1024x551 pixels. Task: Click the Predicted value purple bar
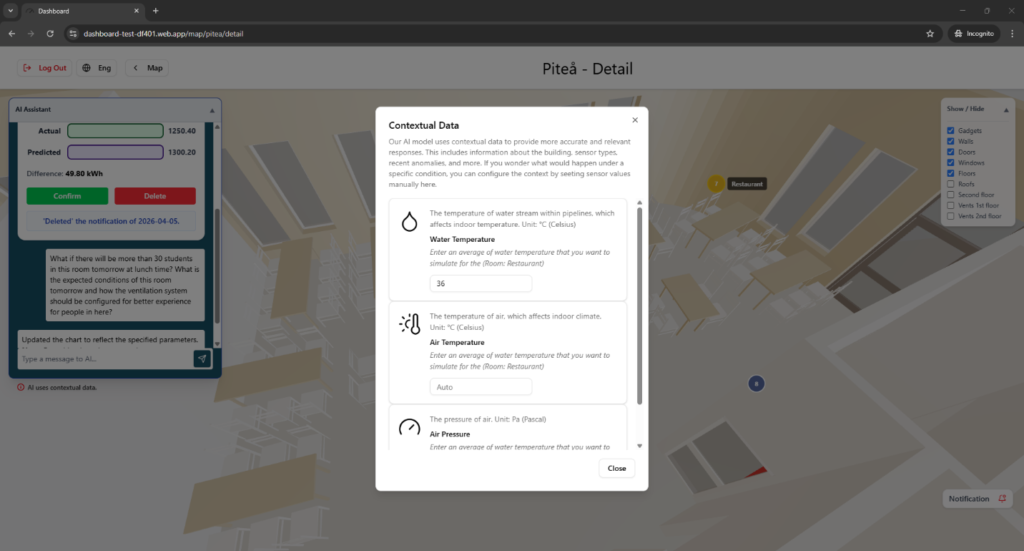(115, 152)
